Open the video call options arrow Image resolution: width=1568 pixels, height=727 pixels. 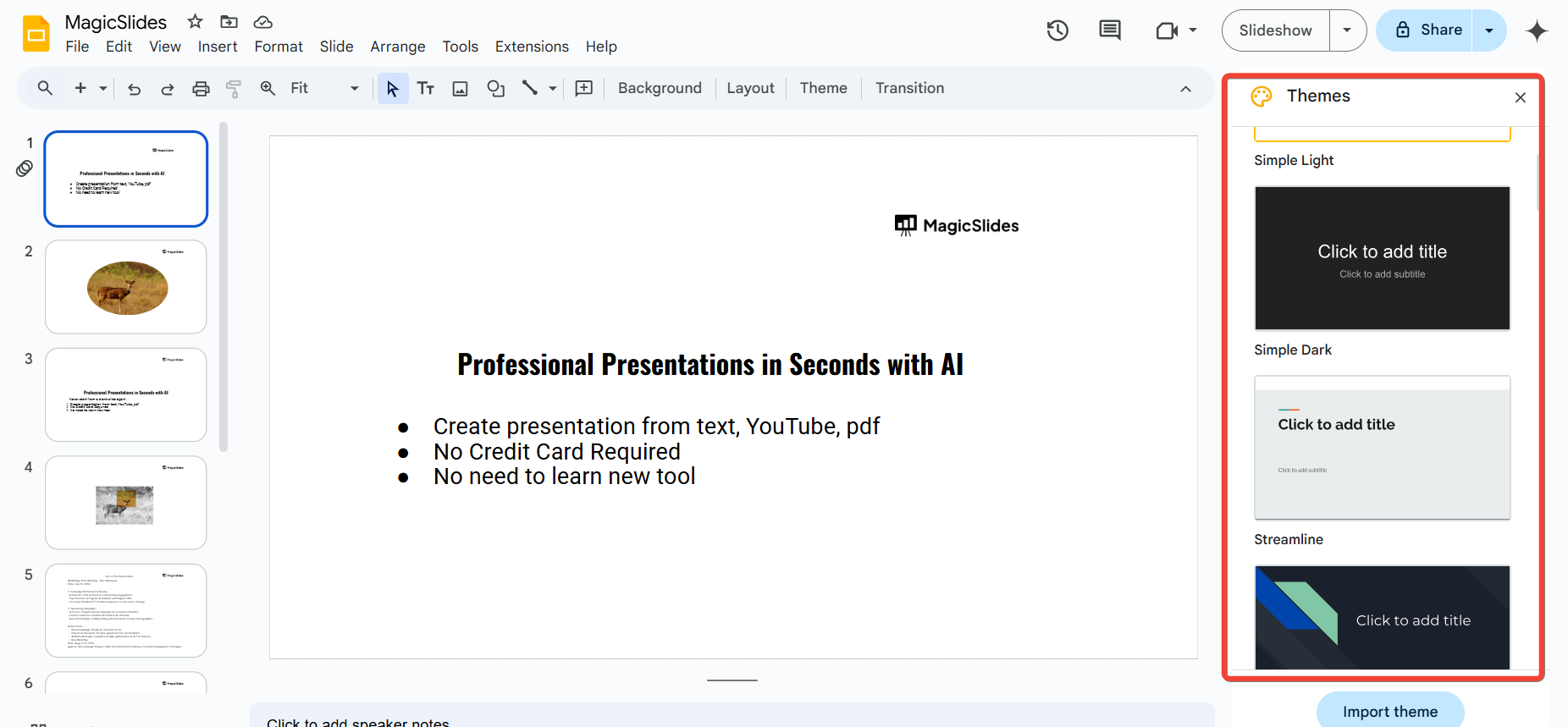coord(1193,30)
